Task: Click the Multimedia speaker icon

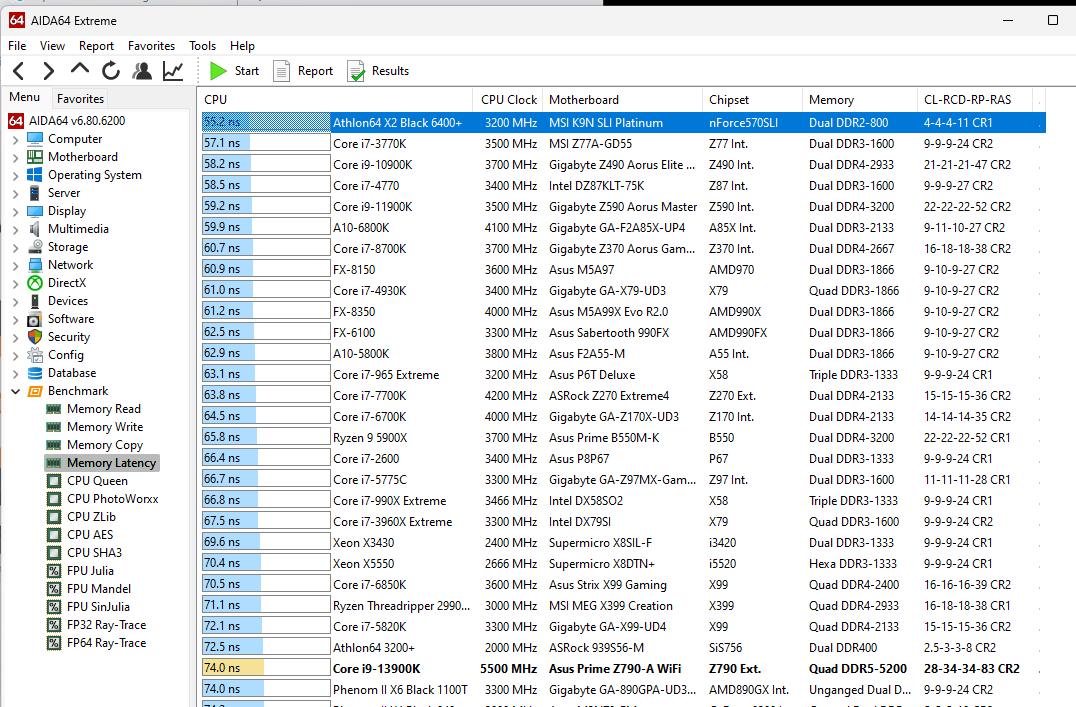Action: coord(35,229)
